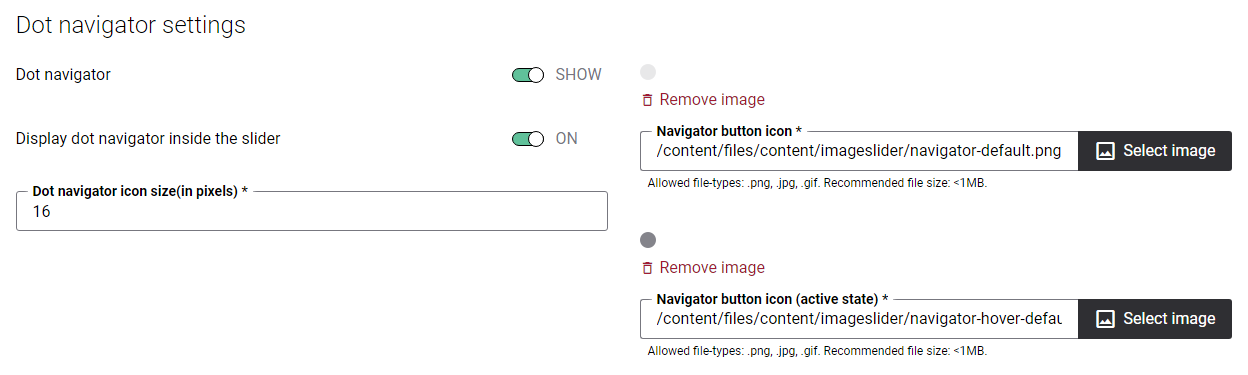Click the Dot navigator icon size field
The width and height of the screenshot is (1248, 375).
tap(312, 211)
